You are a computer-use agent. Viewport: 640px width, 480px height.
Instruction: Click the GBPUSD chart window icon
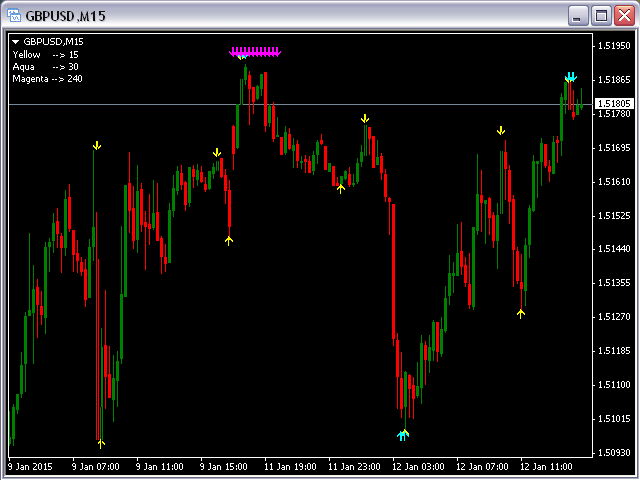pyautogui.click(x=14, y=16)
